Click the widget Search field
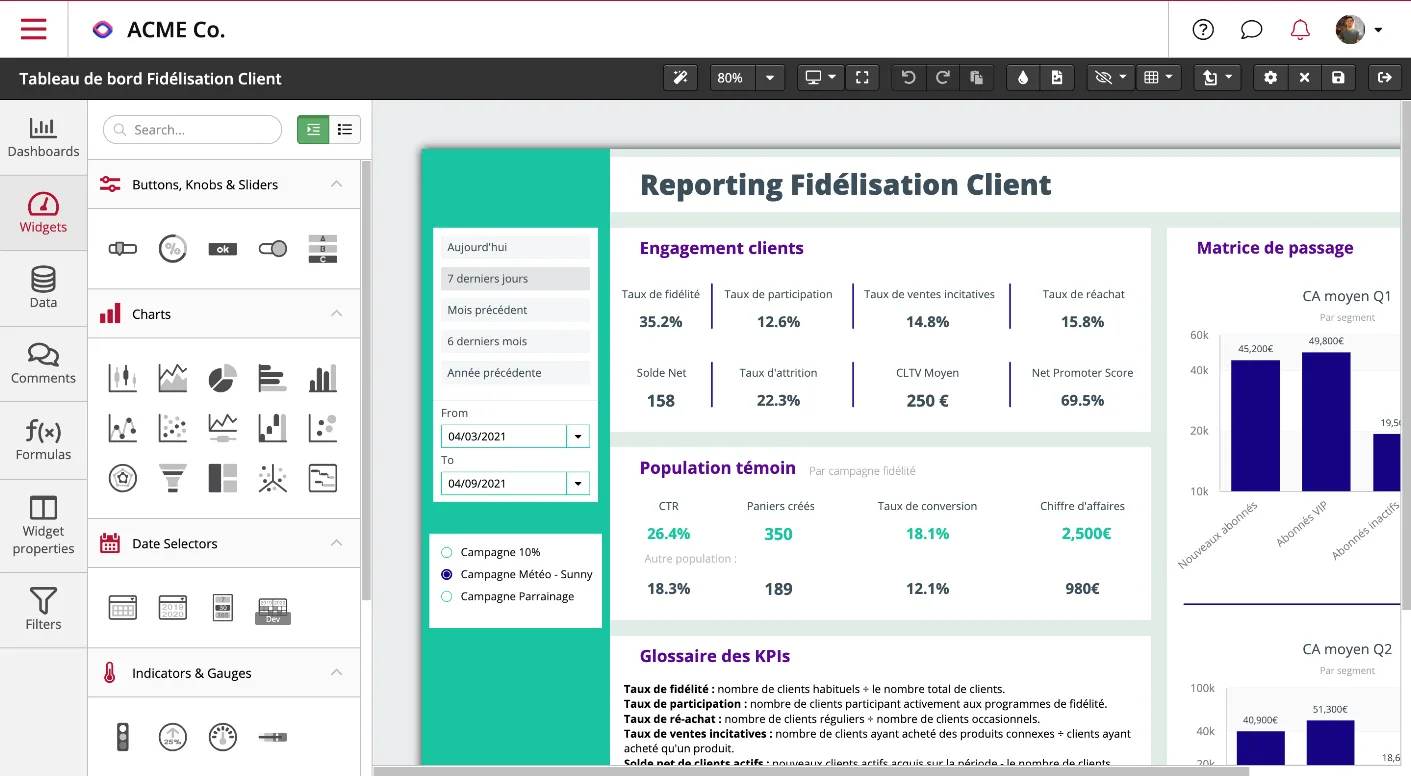Screen dimensions: 1411x776 [193, 130]
